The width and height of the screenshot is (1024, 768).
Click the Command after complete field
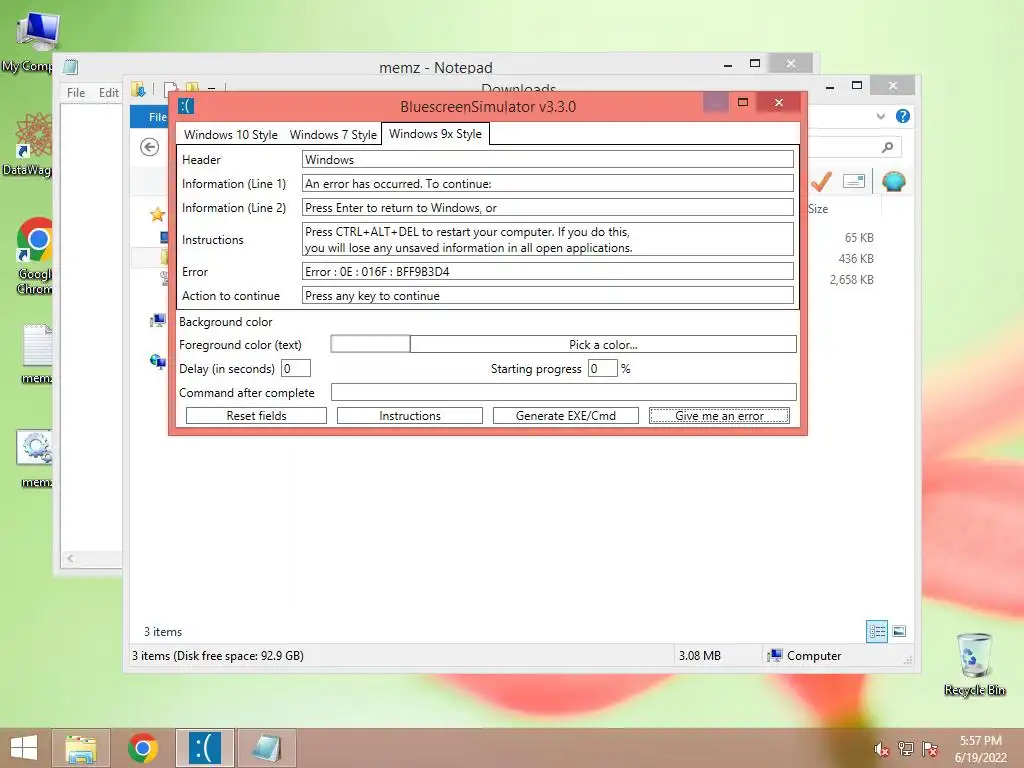coord(564,392)
